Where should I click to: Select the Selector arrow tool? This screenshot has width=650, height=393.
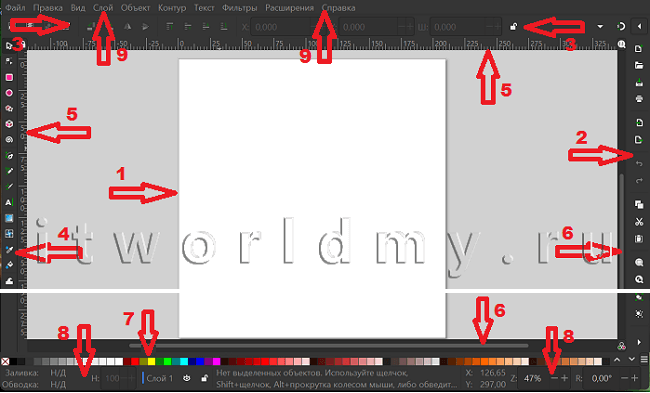[9, 46]
